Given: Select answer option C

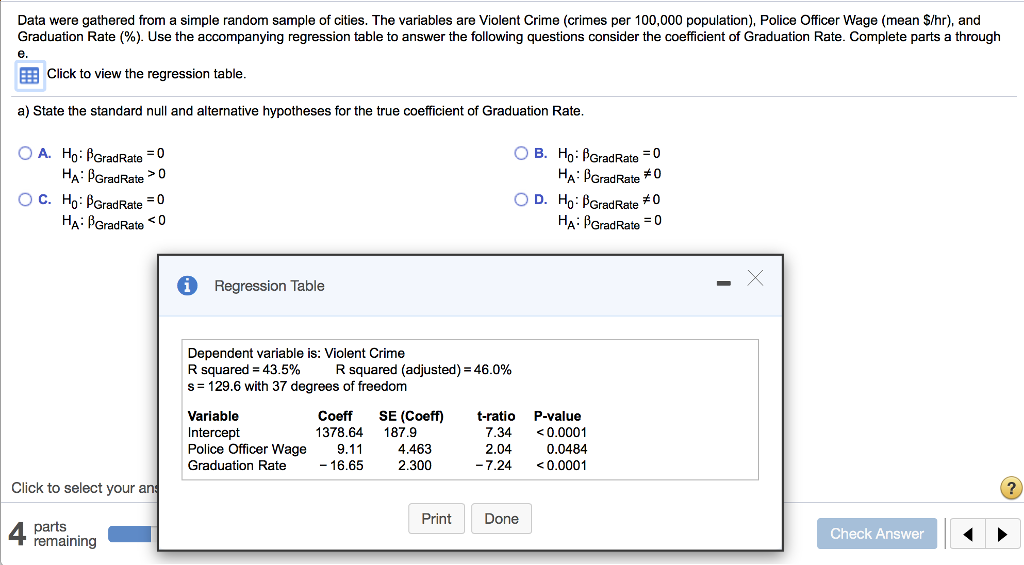Looking at the screenshot, I should coord(25,200).
